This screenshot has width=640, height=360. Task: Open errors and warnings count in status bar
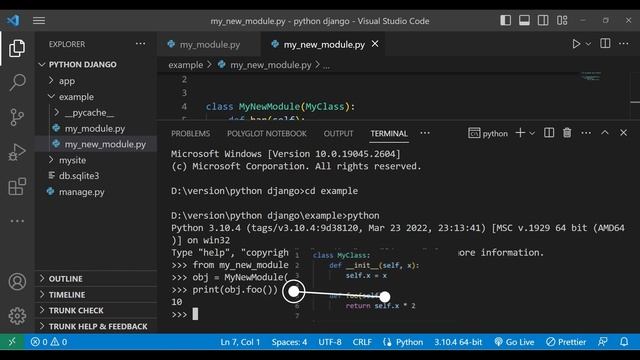point(49,342)
